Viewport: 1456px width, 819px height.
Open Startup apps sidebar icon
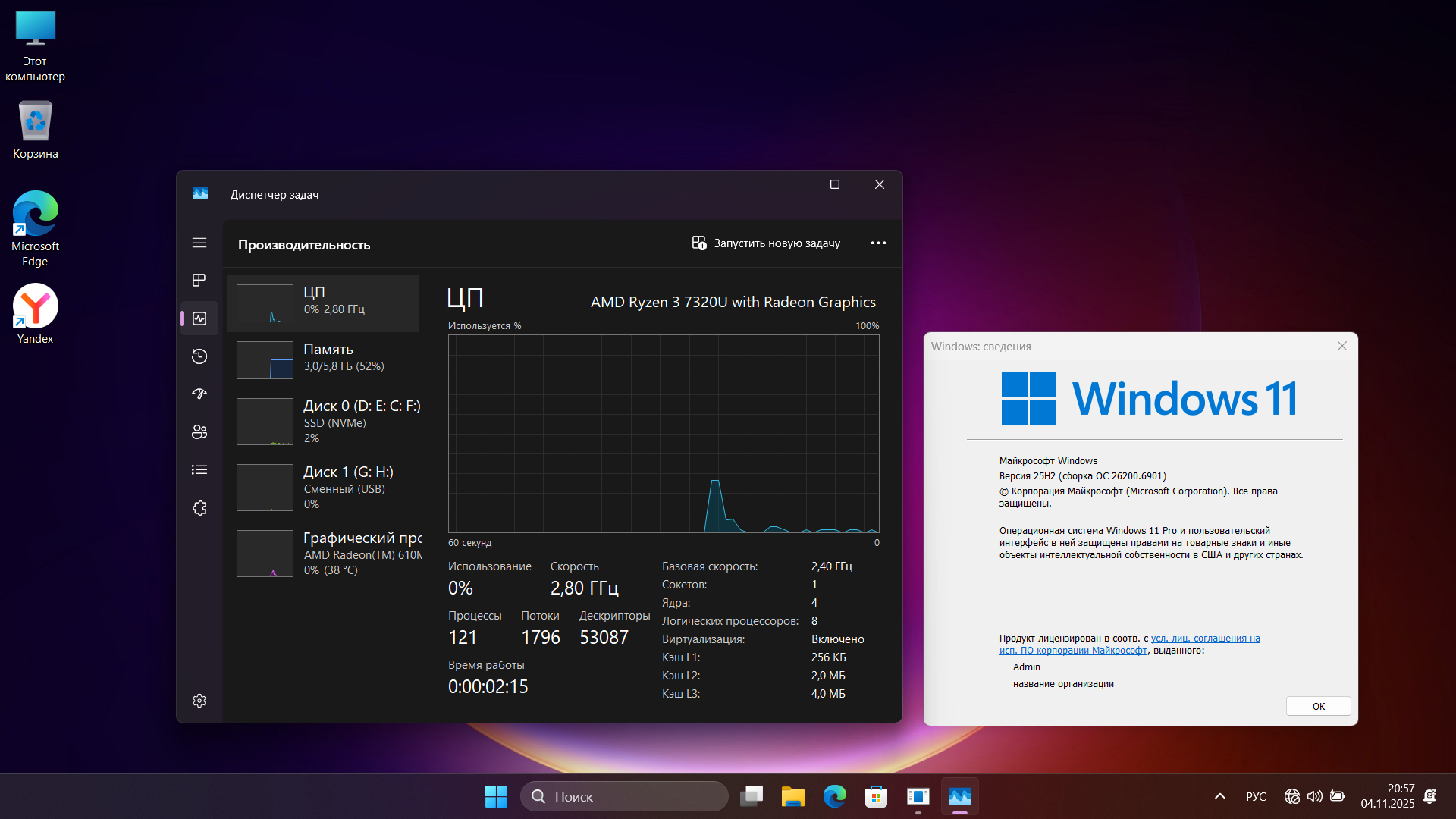point(199,394)
